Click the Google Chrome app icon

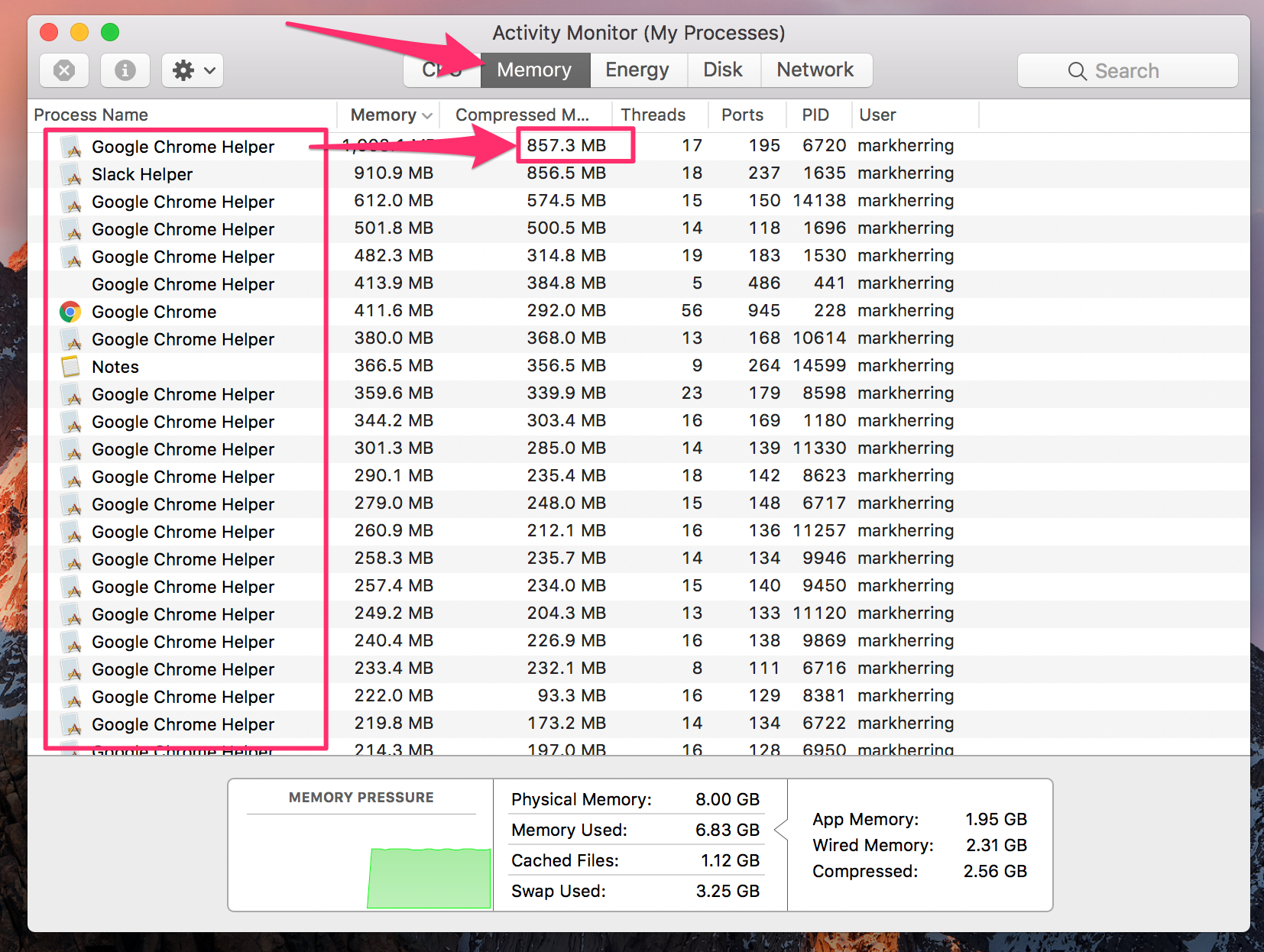pyautogui.click(x=70, y=312)
